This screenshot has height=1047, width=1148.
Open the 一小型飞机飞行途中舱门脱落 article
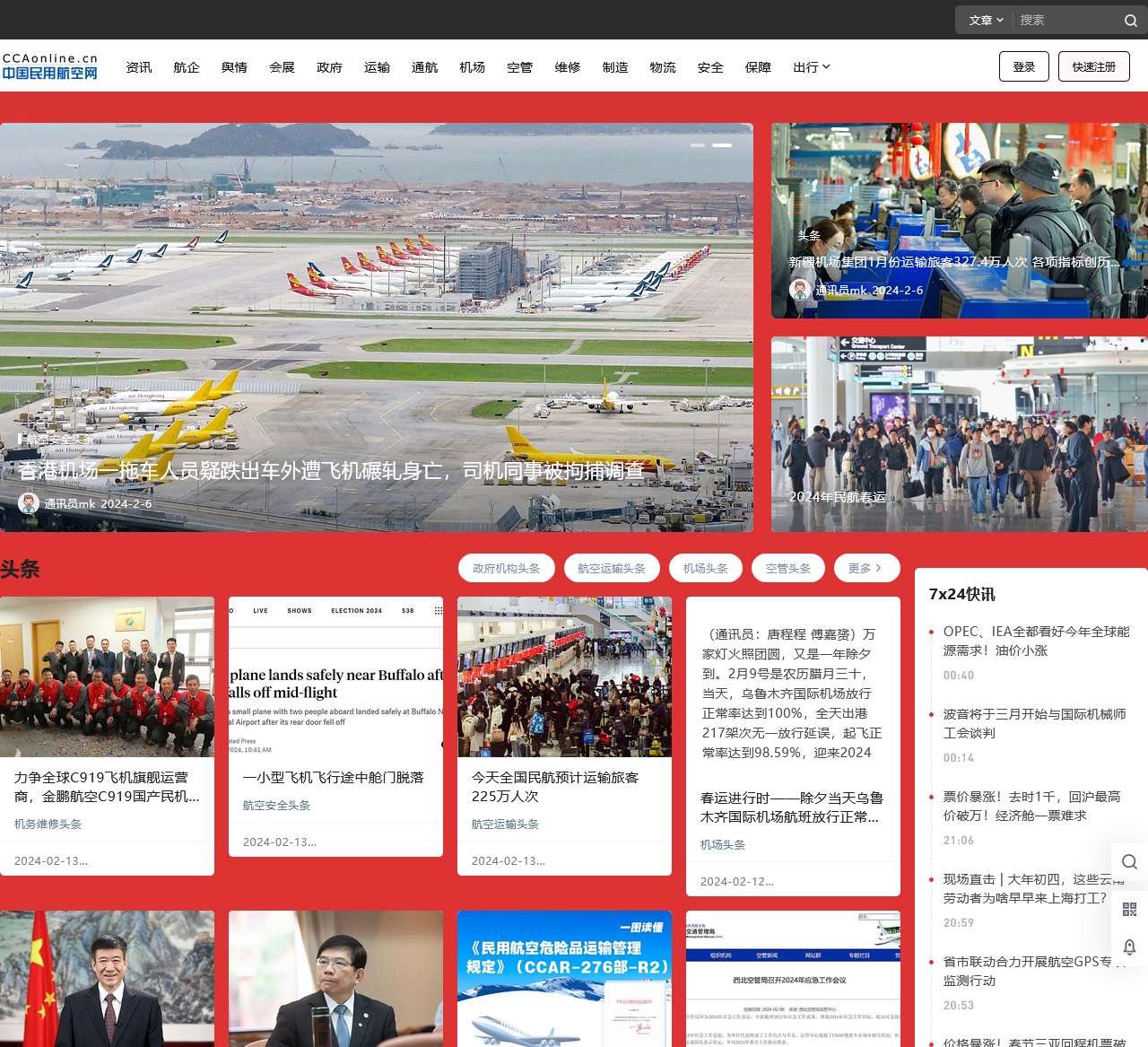333,778
